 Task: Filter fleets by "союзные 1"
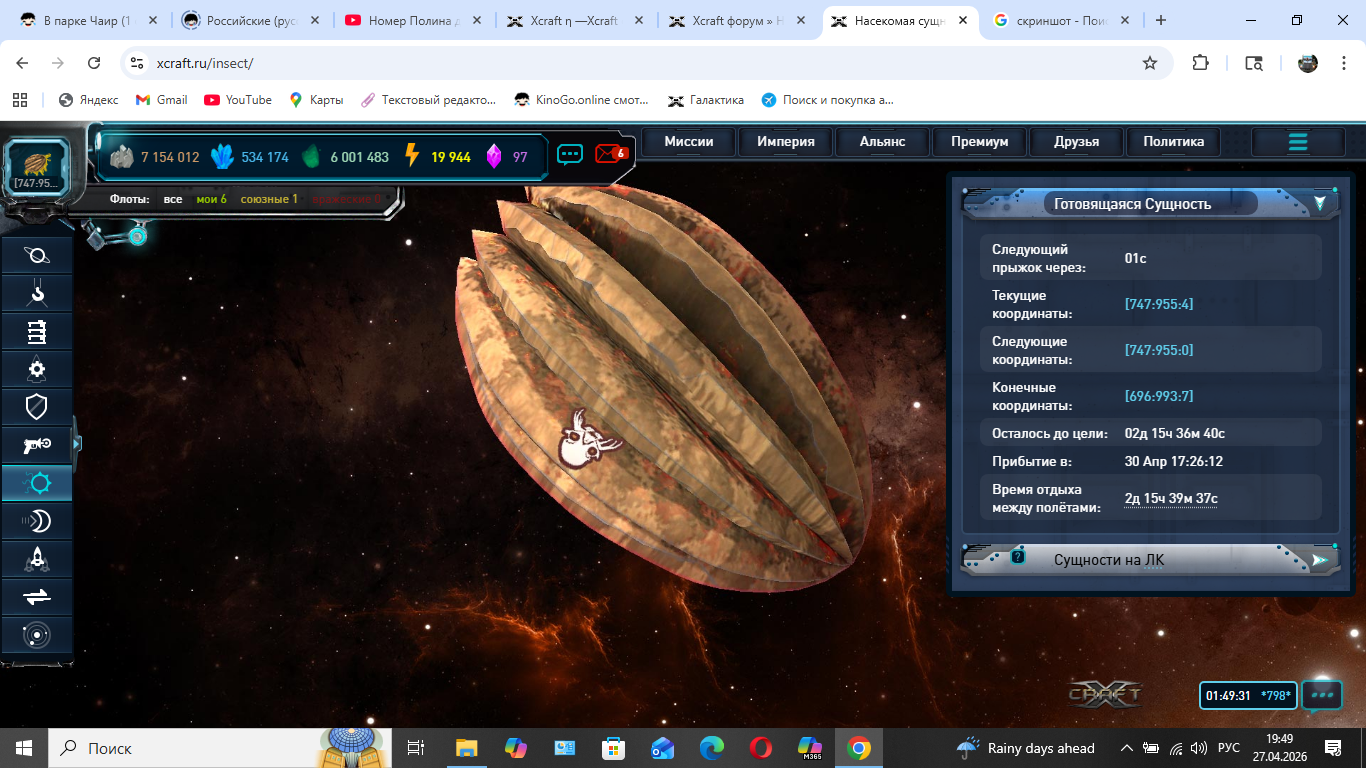tap(269, 199)
